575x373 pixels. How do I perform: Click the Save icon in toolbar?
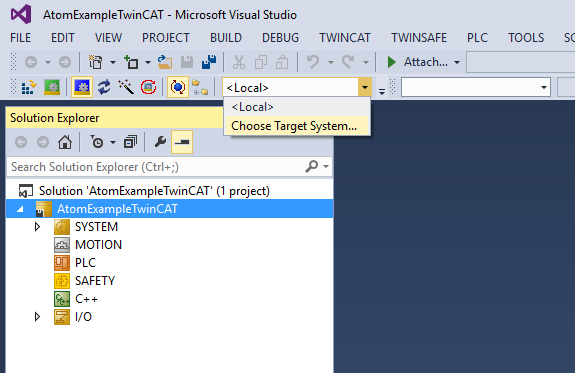(187, 62)
